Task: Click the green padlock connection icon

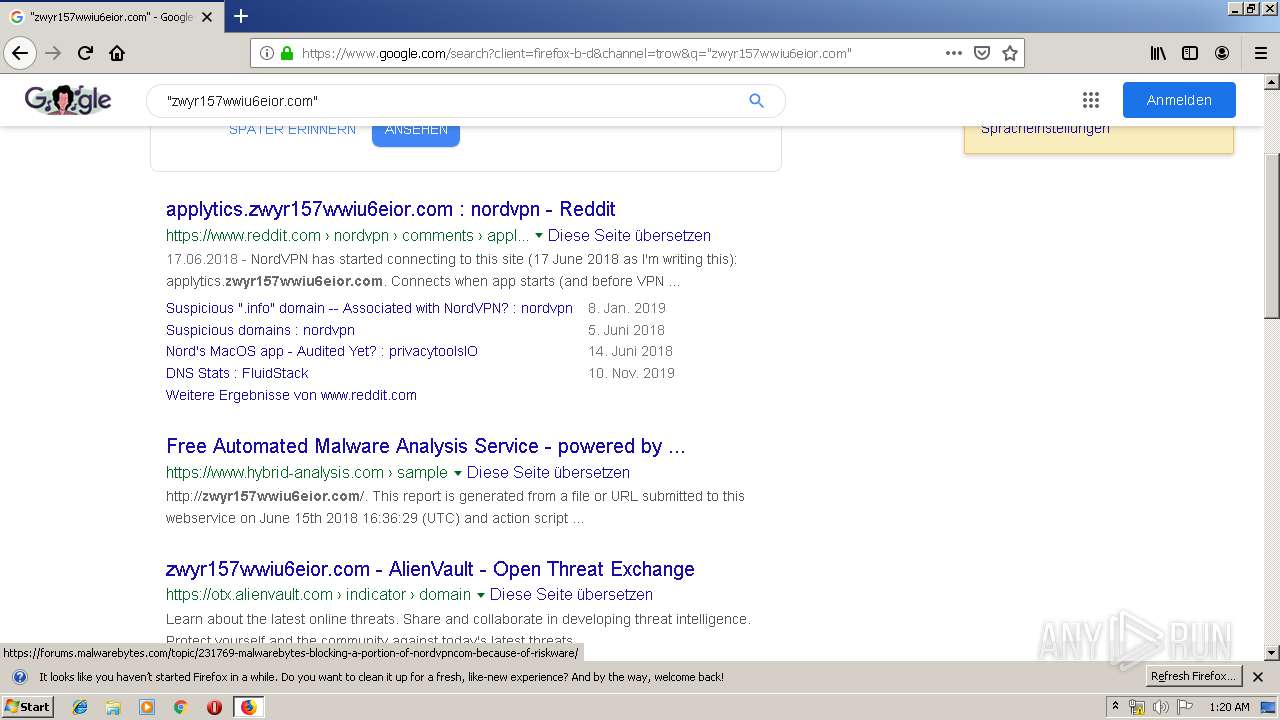Action: coord(287,53)
